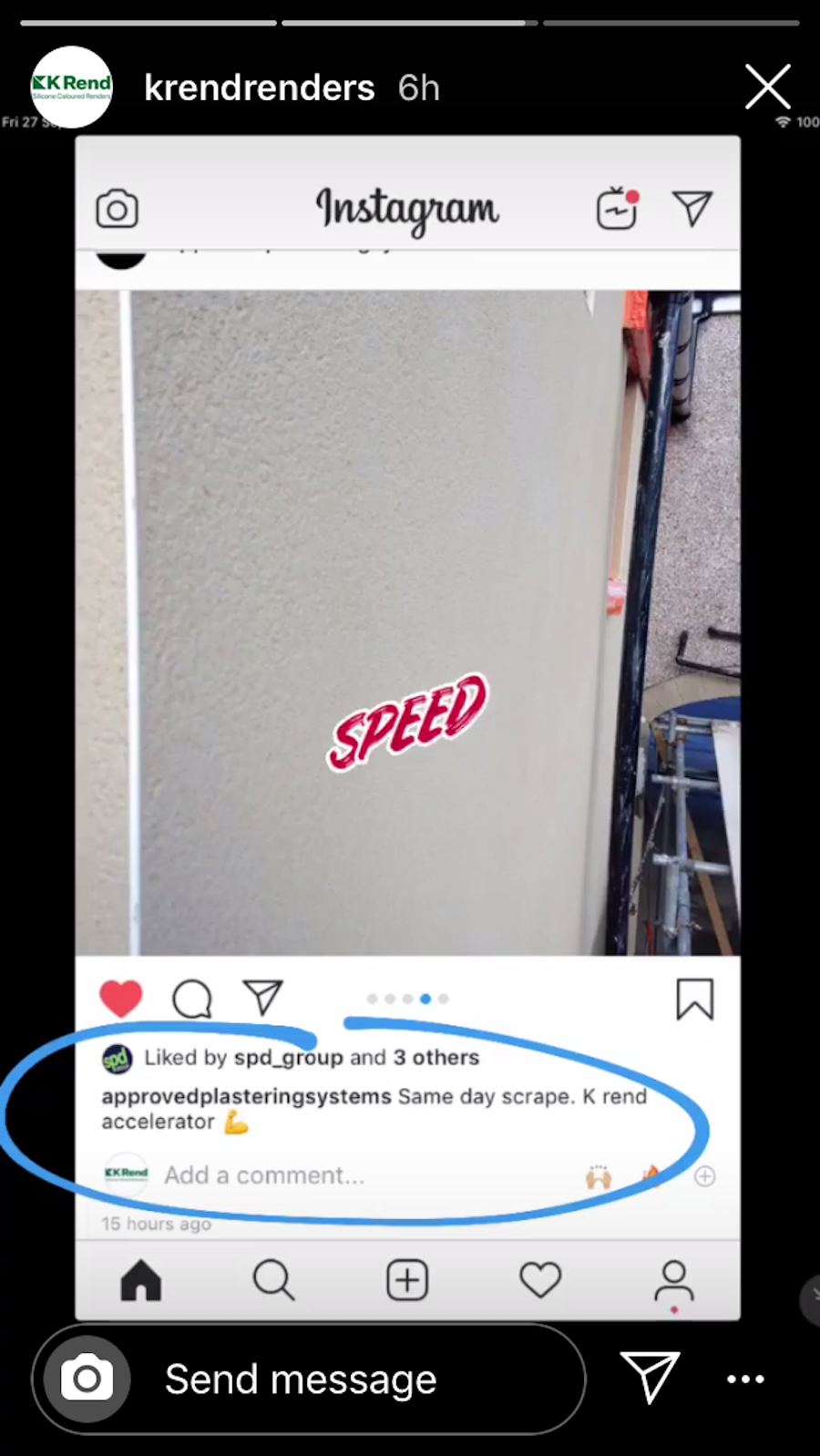
Task: Open the IGTV icon in header
Action: click(618, 208)
